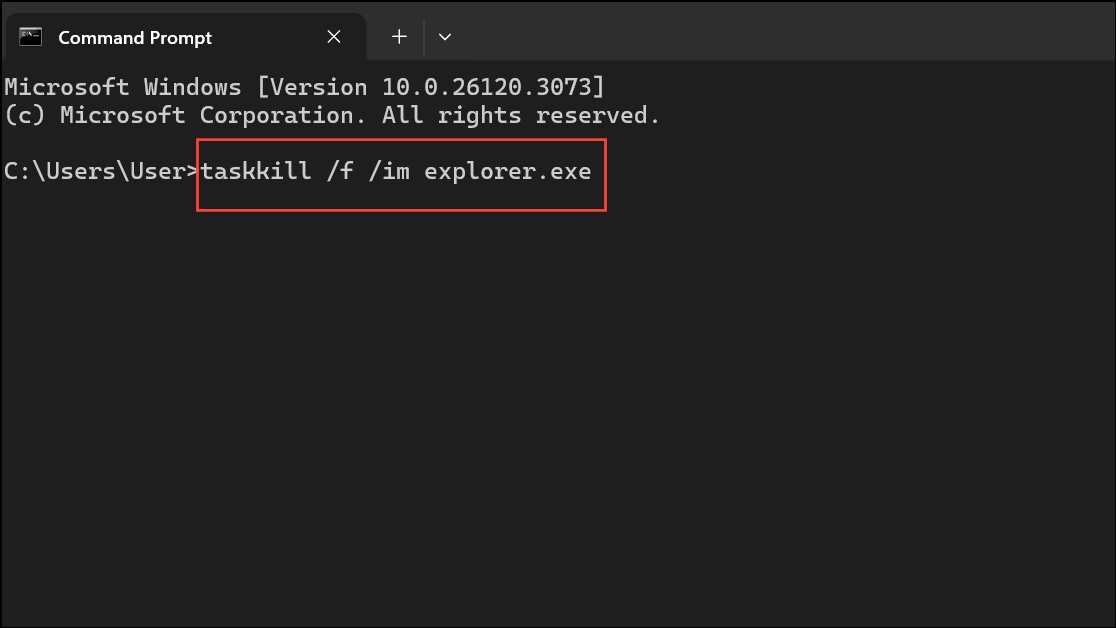Place cursor at end of taskkill command
Image resolution: width=1116 pixels, height=628 pixels.
593,171
